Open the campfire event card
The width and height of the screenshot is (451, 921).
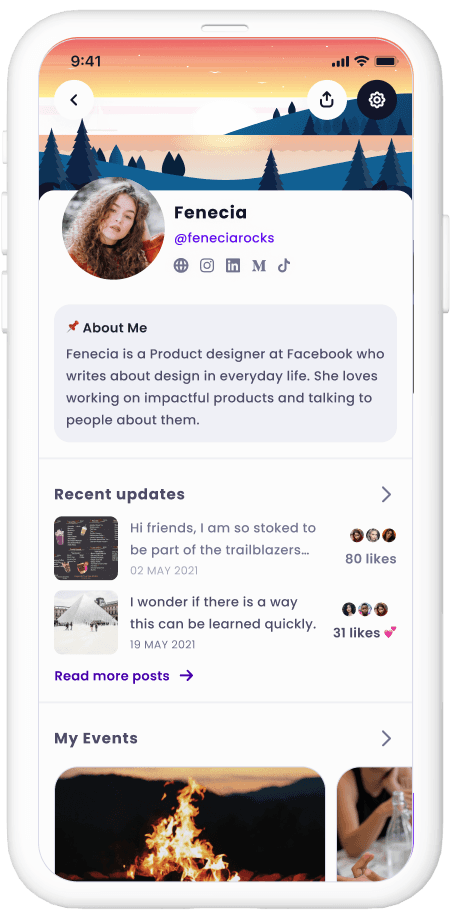pyautogui.click(x=190, y=824)
